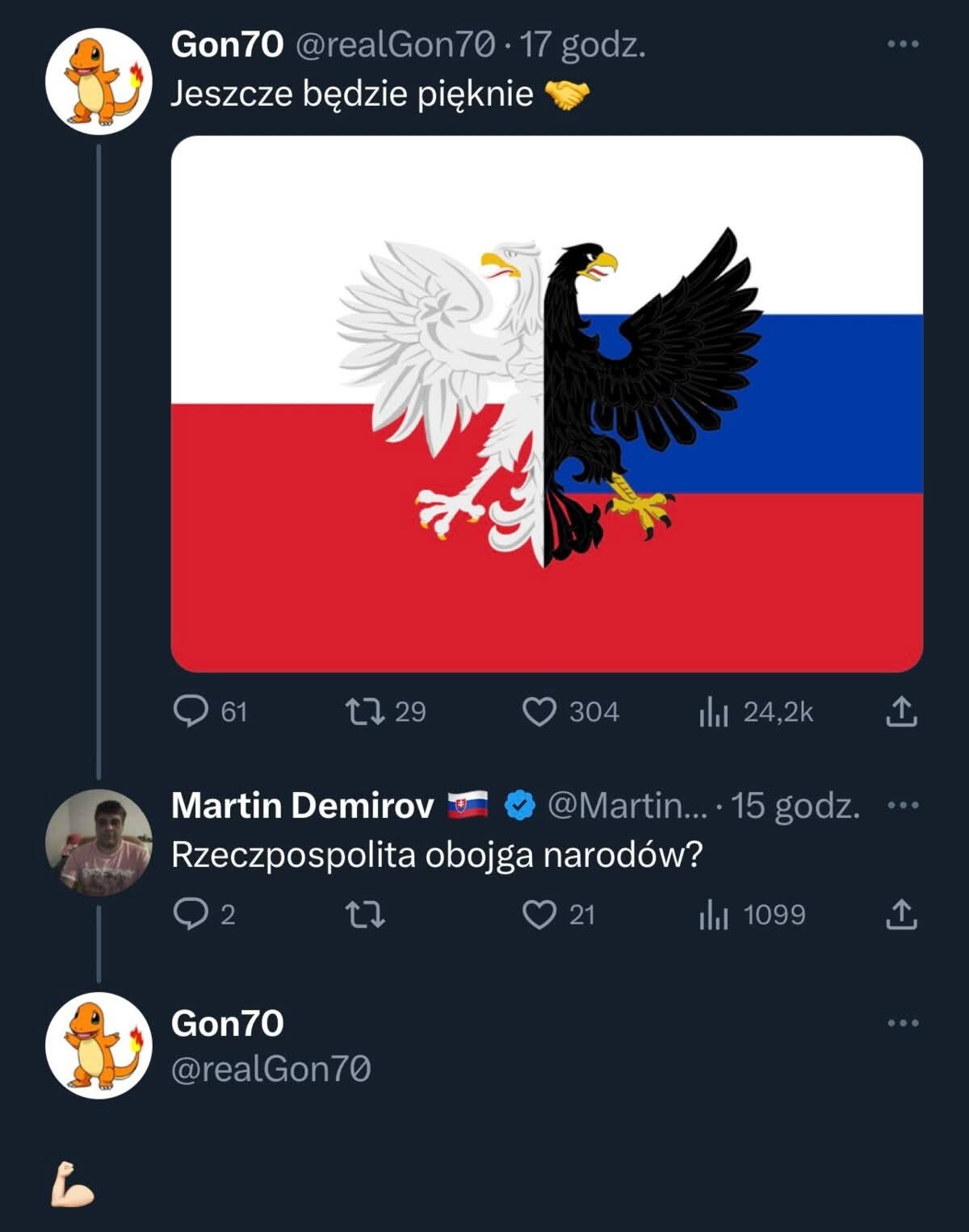
Task: Open the eagle flag image
Action: 547,404
